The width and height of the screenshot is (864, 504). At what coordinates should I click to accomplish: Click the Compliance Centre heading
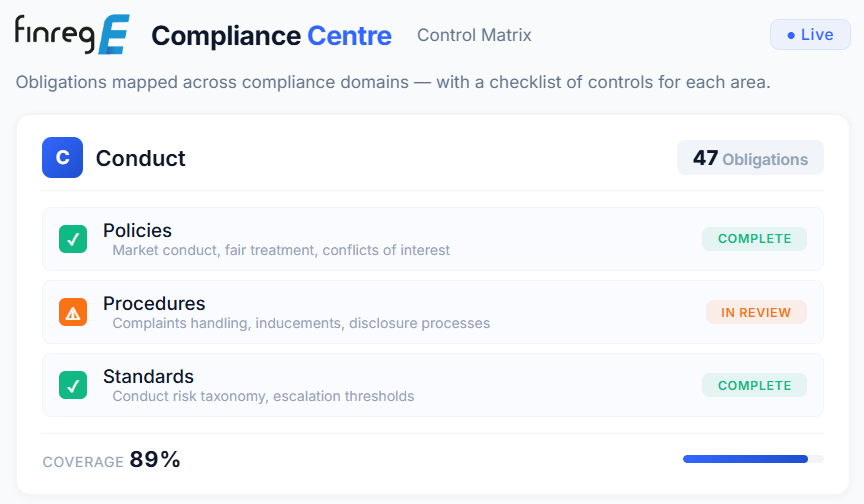271,36
